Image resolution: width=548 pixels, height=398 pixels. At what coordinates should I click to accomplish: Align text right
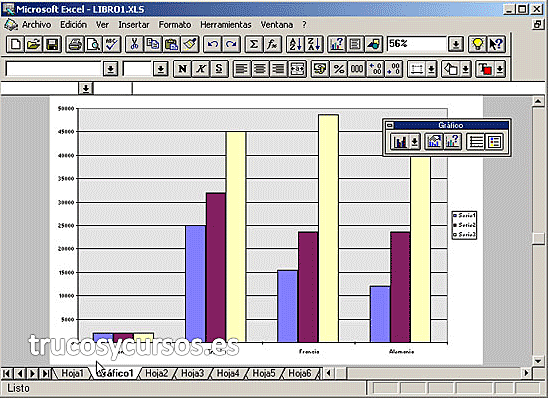tap(279, 69)
